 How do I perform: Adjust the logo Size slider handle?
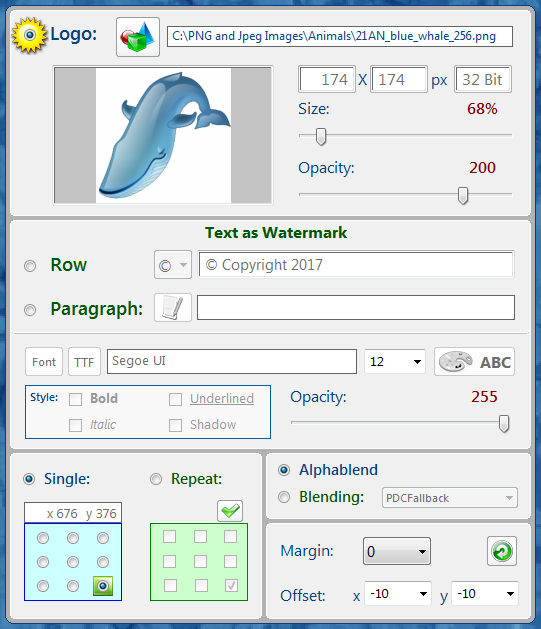[321, 136]
